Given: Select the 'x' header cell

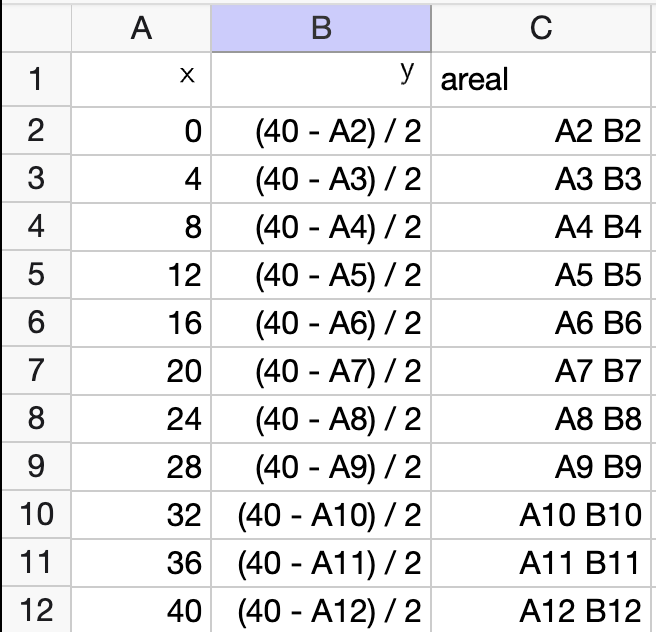Looking at the screenshot, I should pos(141,79).
